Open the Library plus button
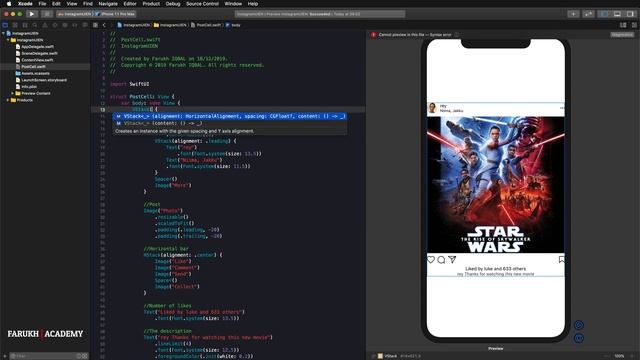The image size is (640, 360). (x=573, y=14)
